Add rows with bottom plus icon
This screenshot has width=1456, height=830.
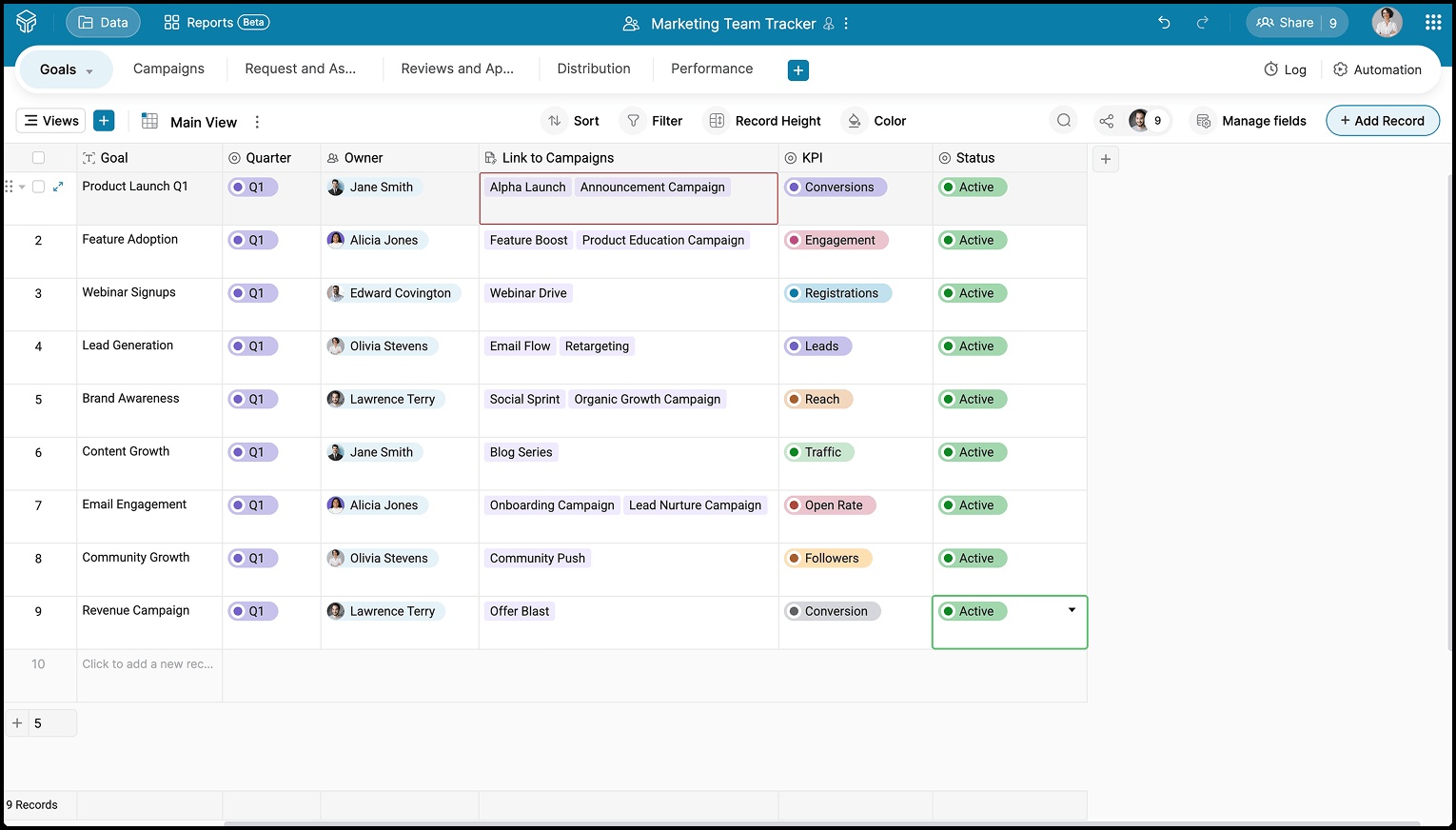[17, 723]
